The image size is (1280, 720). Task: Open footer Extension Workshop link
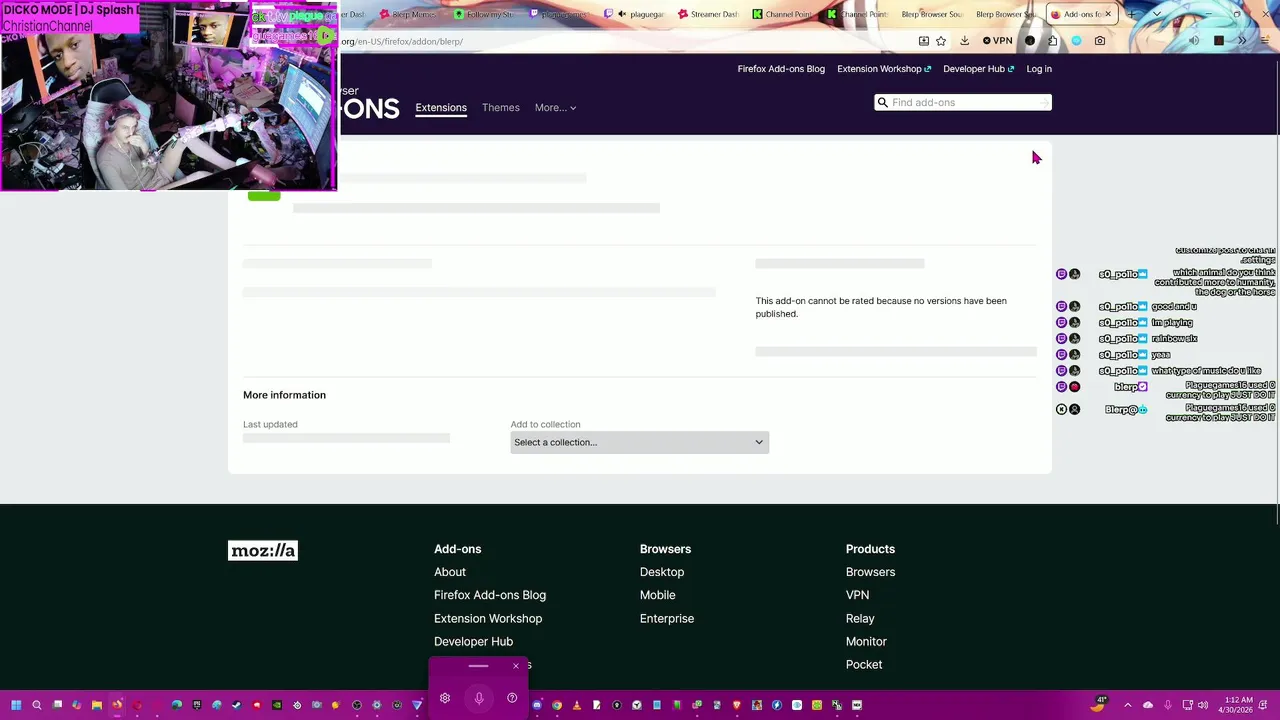[488, 618]
